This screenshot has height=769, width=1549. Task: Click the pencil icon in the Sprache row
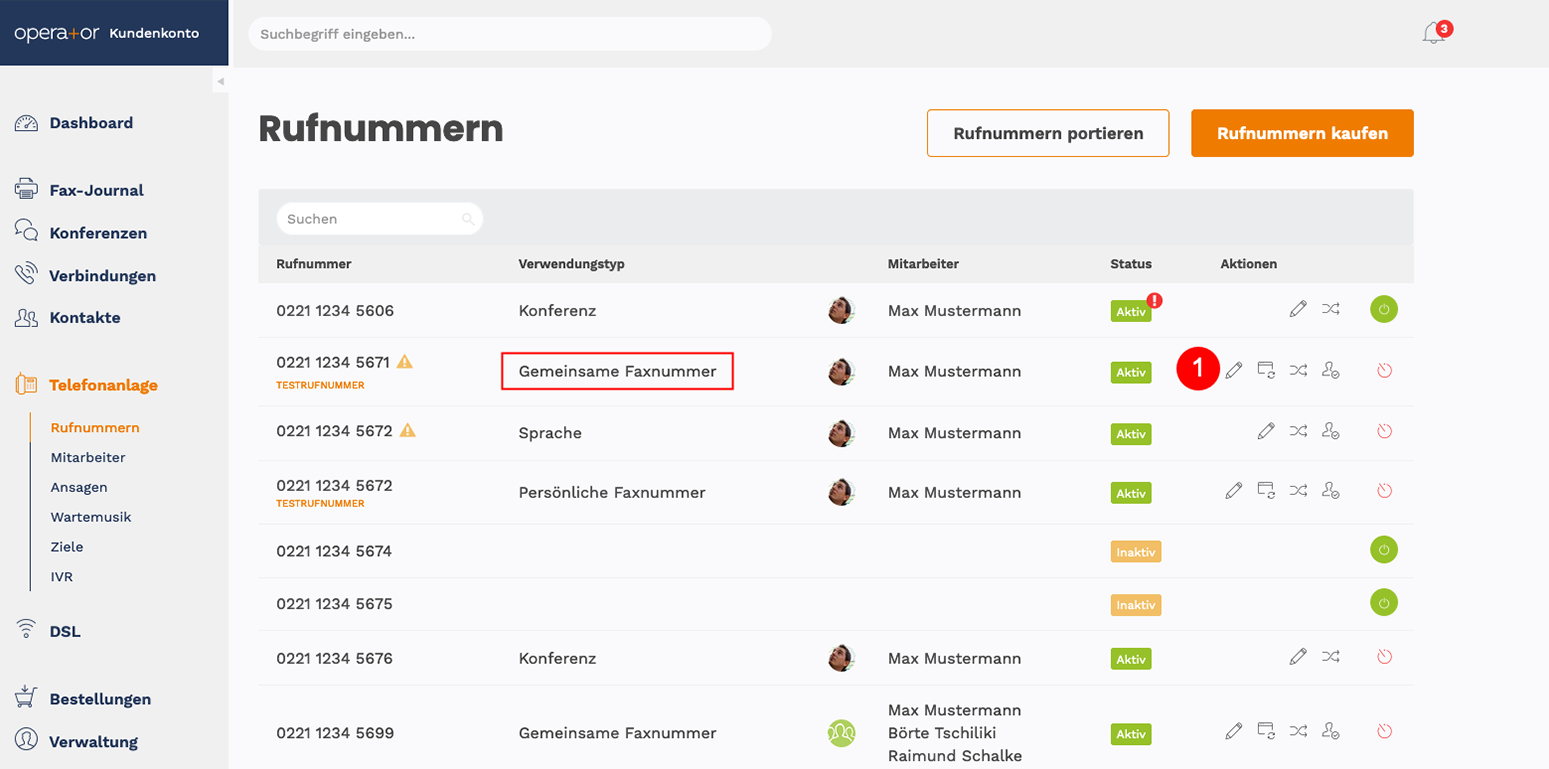[1266, 431]
